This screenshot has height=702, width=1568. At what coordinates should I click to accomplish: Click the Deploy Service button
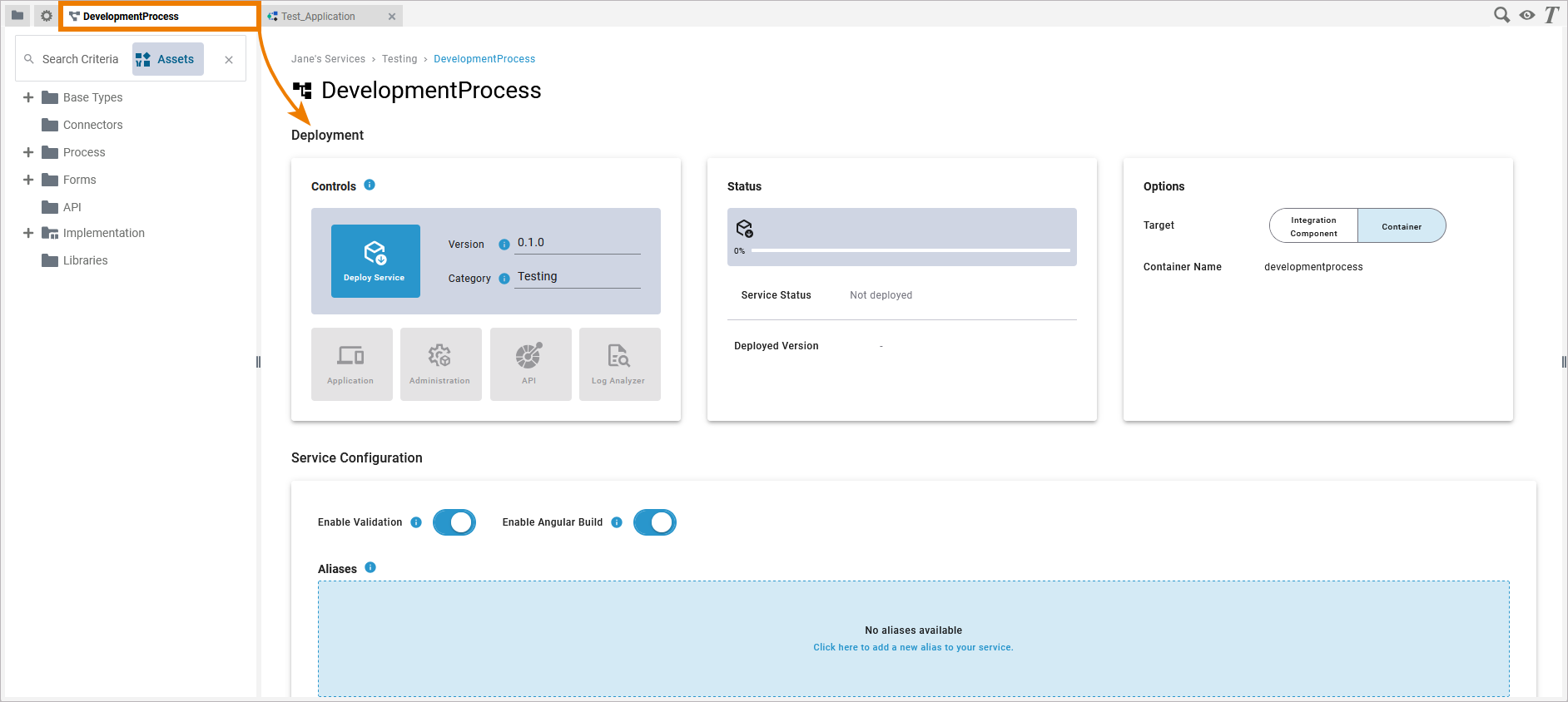click(x=375, y=261)
